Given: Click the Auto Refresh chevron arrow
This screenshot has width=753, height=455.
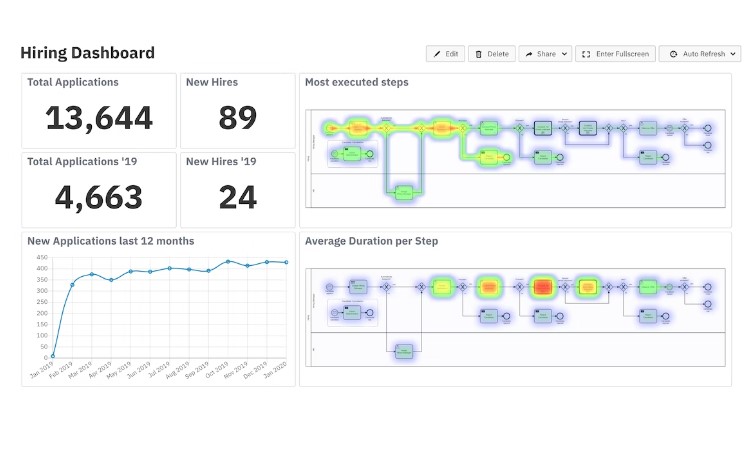Looking at the screenshot, I should tap(733, 54).
